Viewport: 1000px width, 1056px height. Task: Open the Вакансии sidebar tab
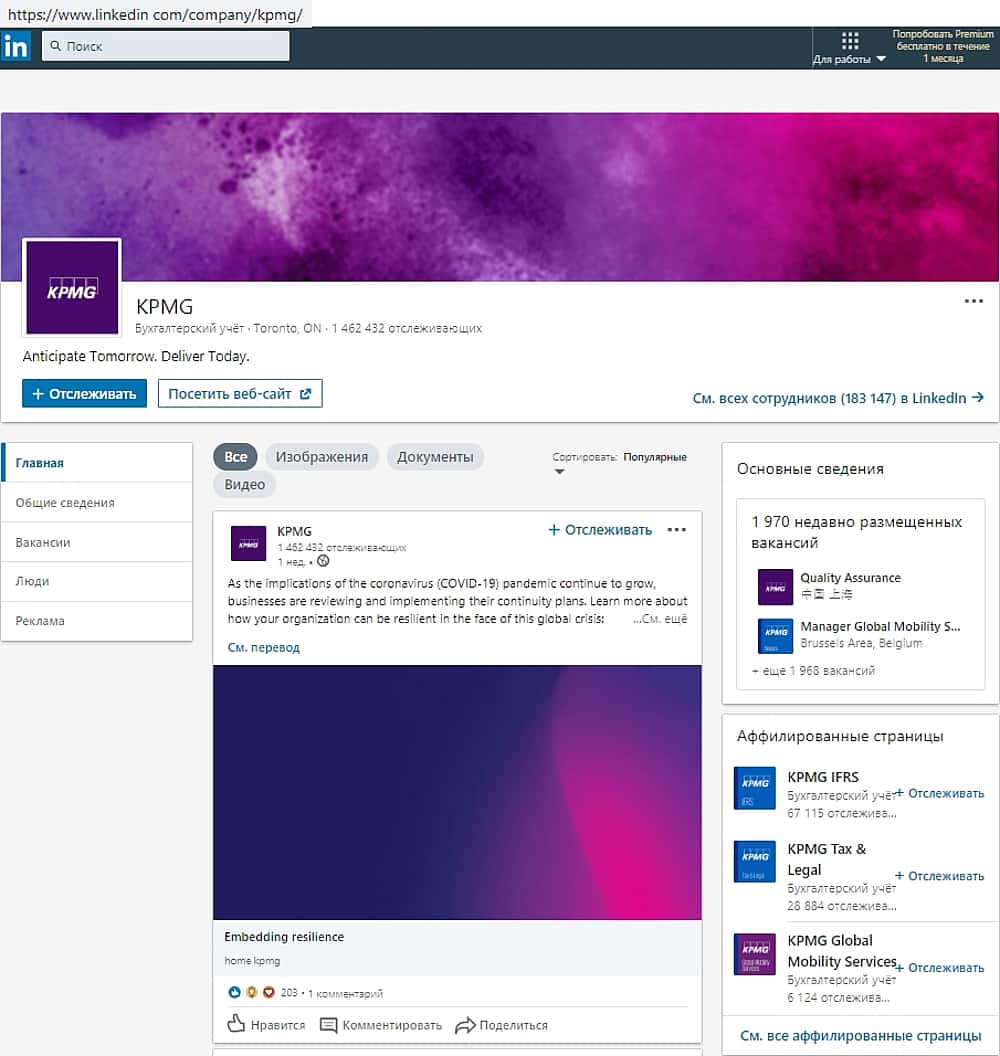97,542
